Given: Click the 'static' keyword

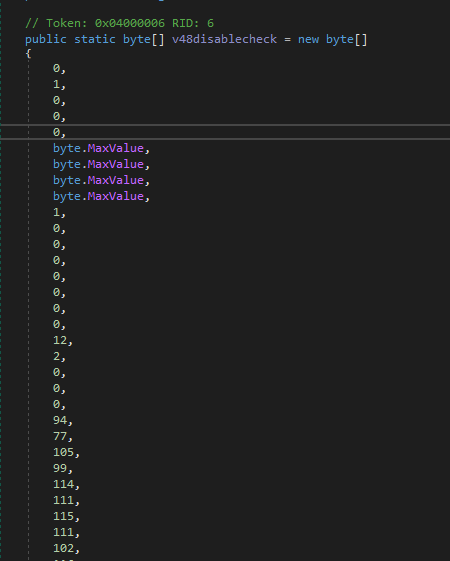Looking at the screenshot, I should coord(95,39).
